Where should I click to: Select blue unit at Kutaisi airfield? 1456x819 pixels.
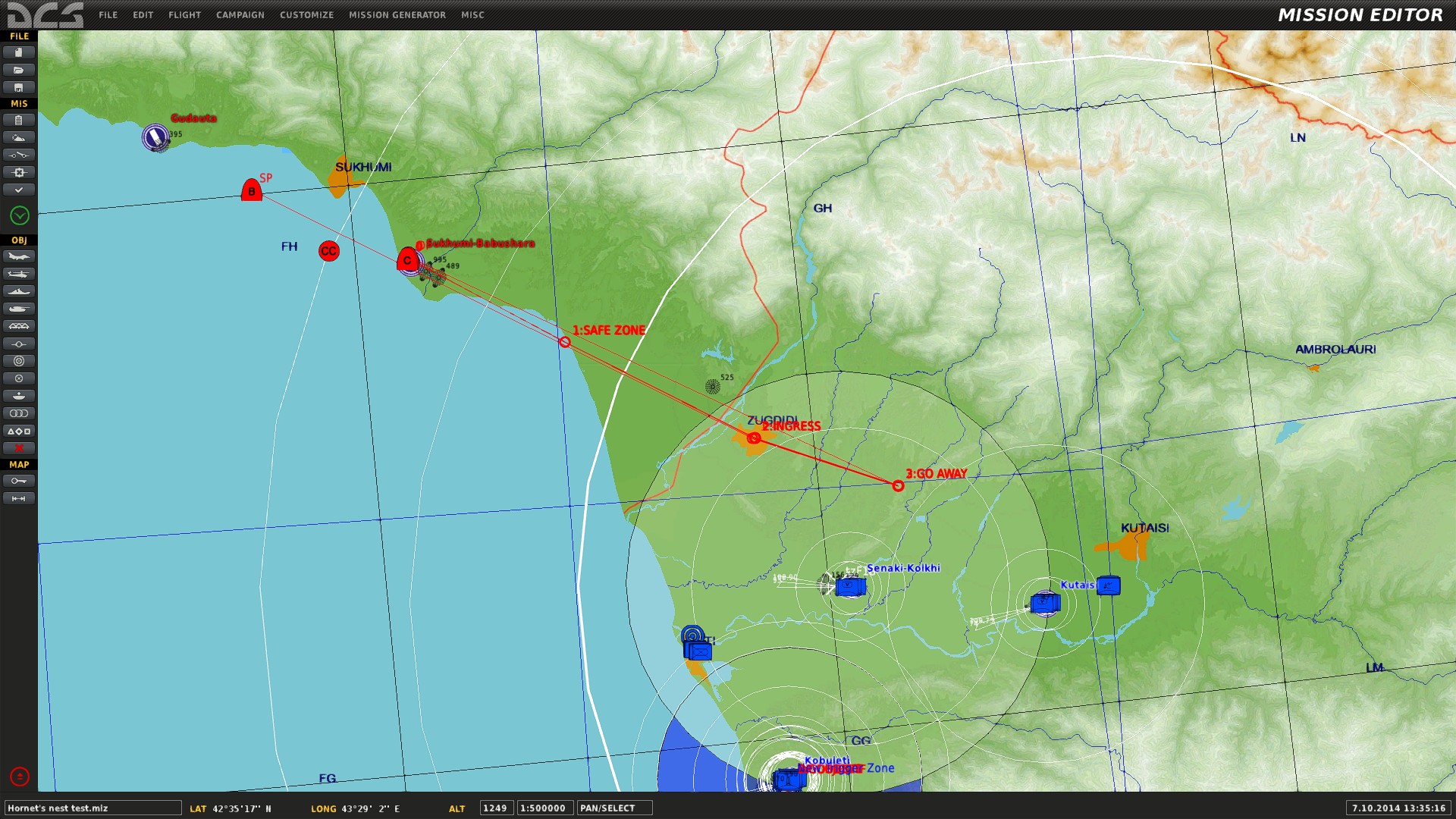click(x=1046, y=603)
